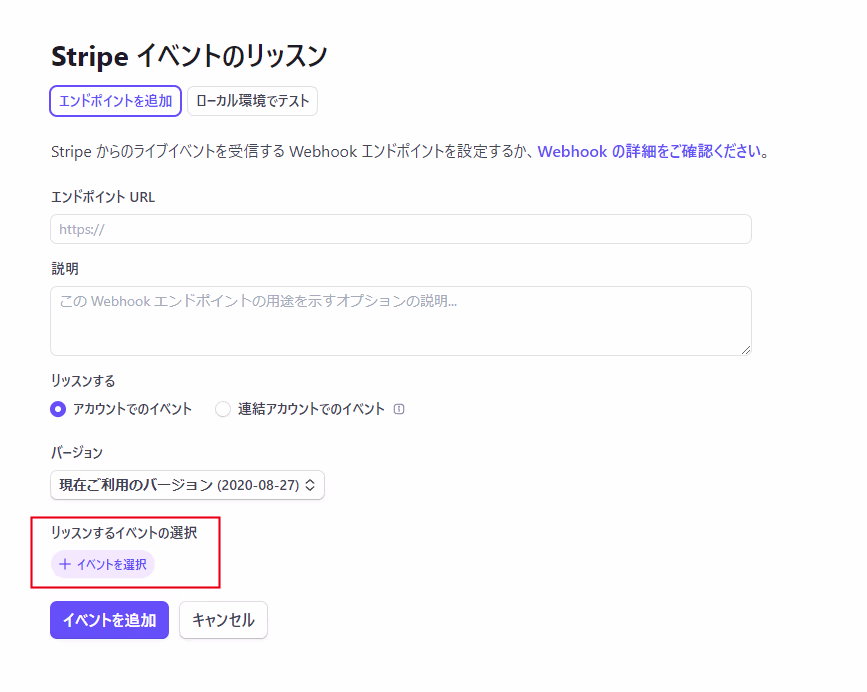Focus the エンドポイント URL field
867x692 pixels.
[401, 229]
